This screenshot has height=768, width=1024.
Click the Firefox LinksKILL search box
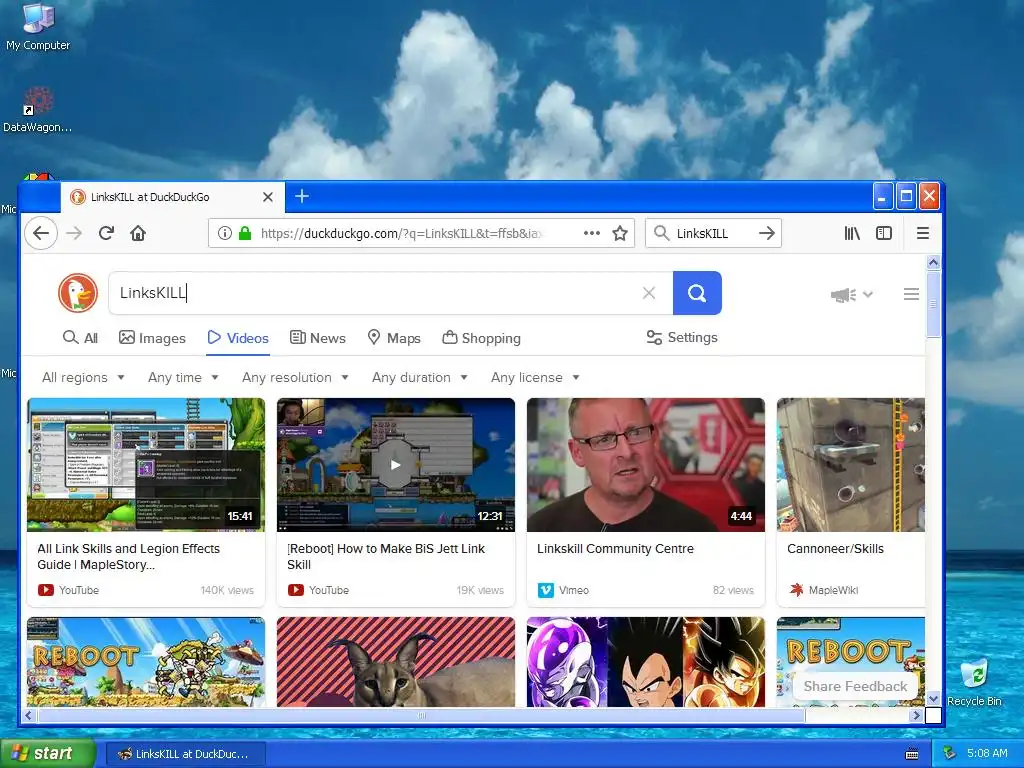[x=715, y=233]
